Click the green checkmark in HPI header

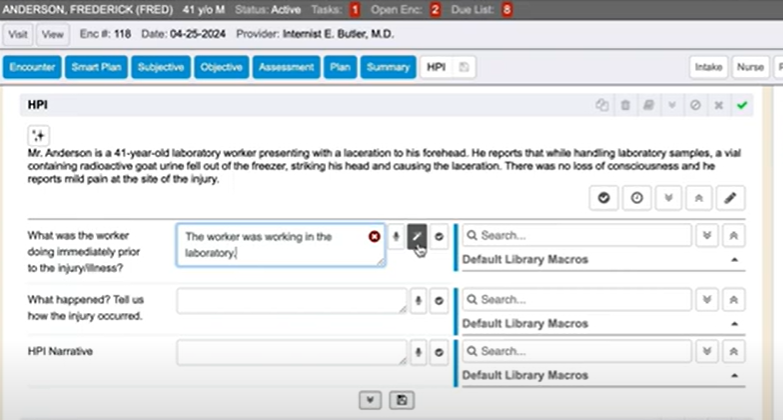(x=741, y=105)
